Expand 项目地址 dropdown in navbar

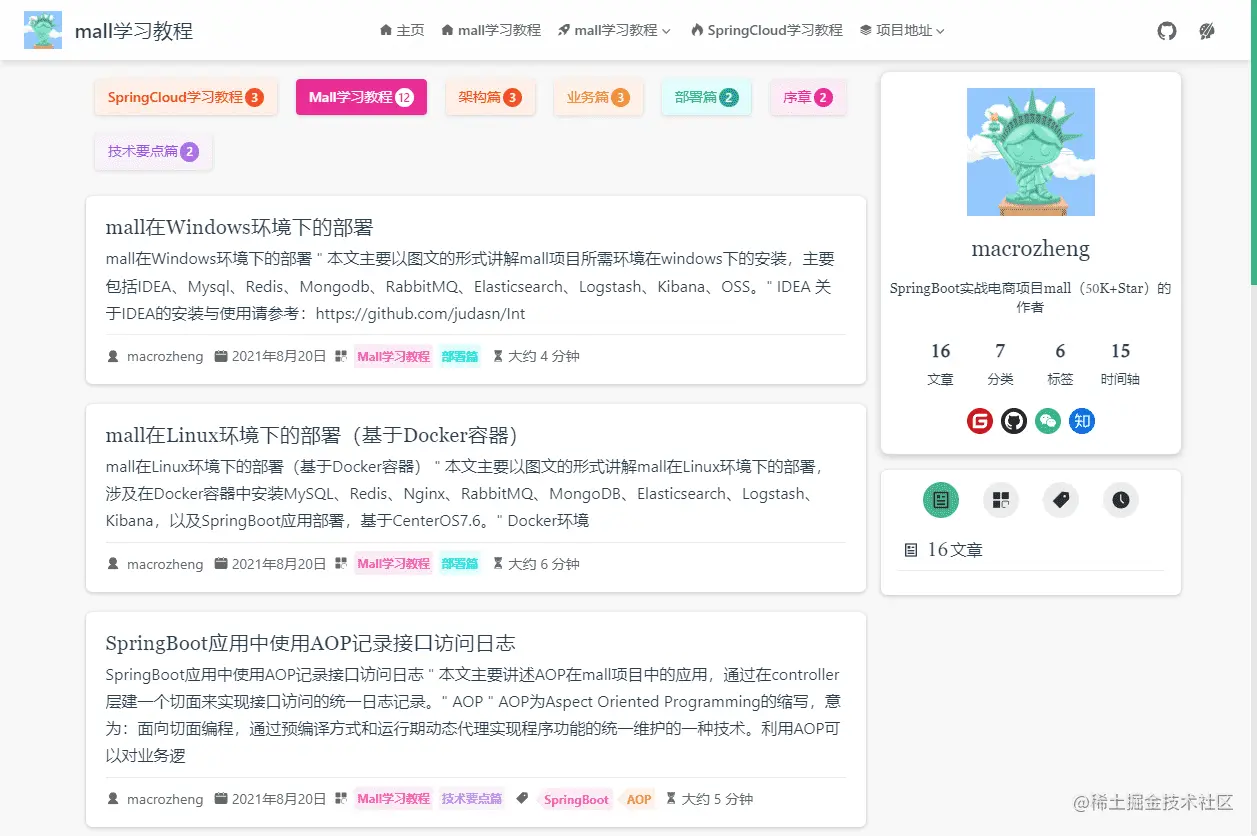pyautogui.click(x=902, y=31)
